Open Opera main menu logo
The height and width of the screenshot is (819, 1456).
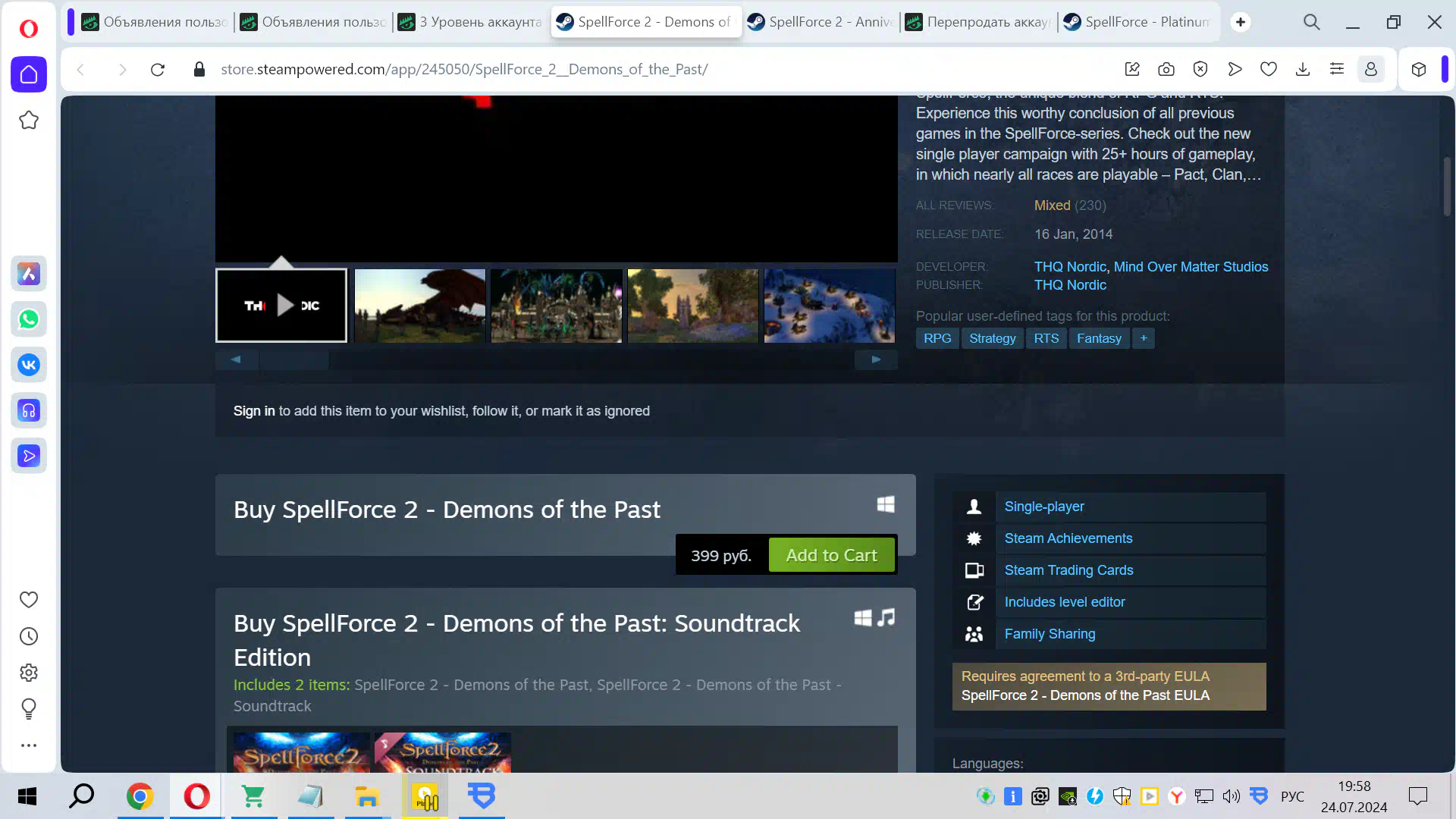[x=28, y=28]
